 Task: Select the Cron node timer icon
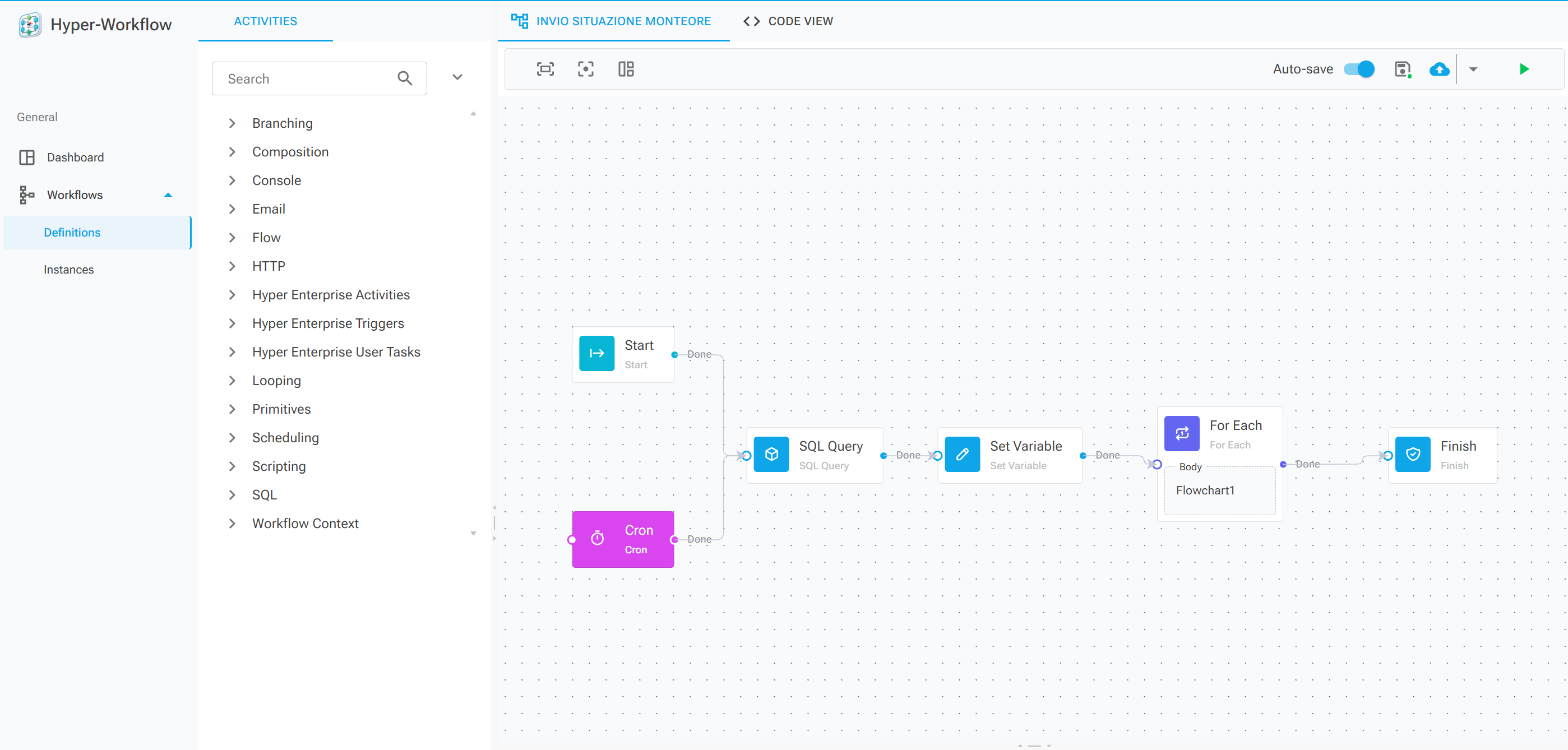(597, 538)
